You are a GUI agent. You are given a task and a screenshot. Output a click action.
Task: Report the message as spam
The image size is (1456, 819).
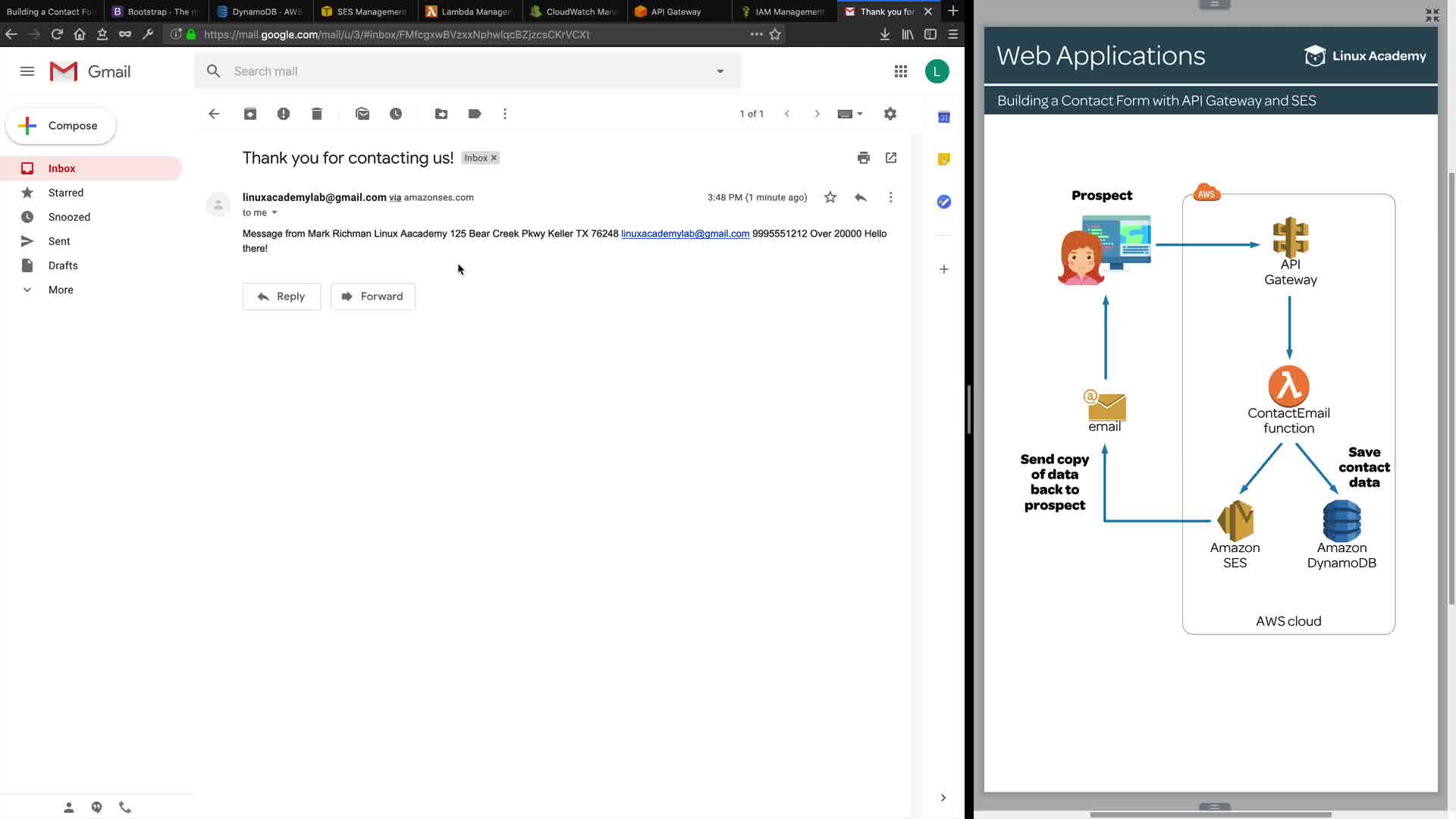(x=284, y=114)
